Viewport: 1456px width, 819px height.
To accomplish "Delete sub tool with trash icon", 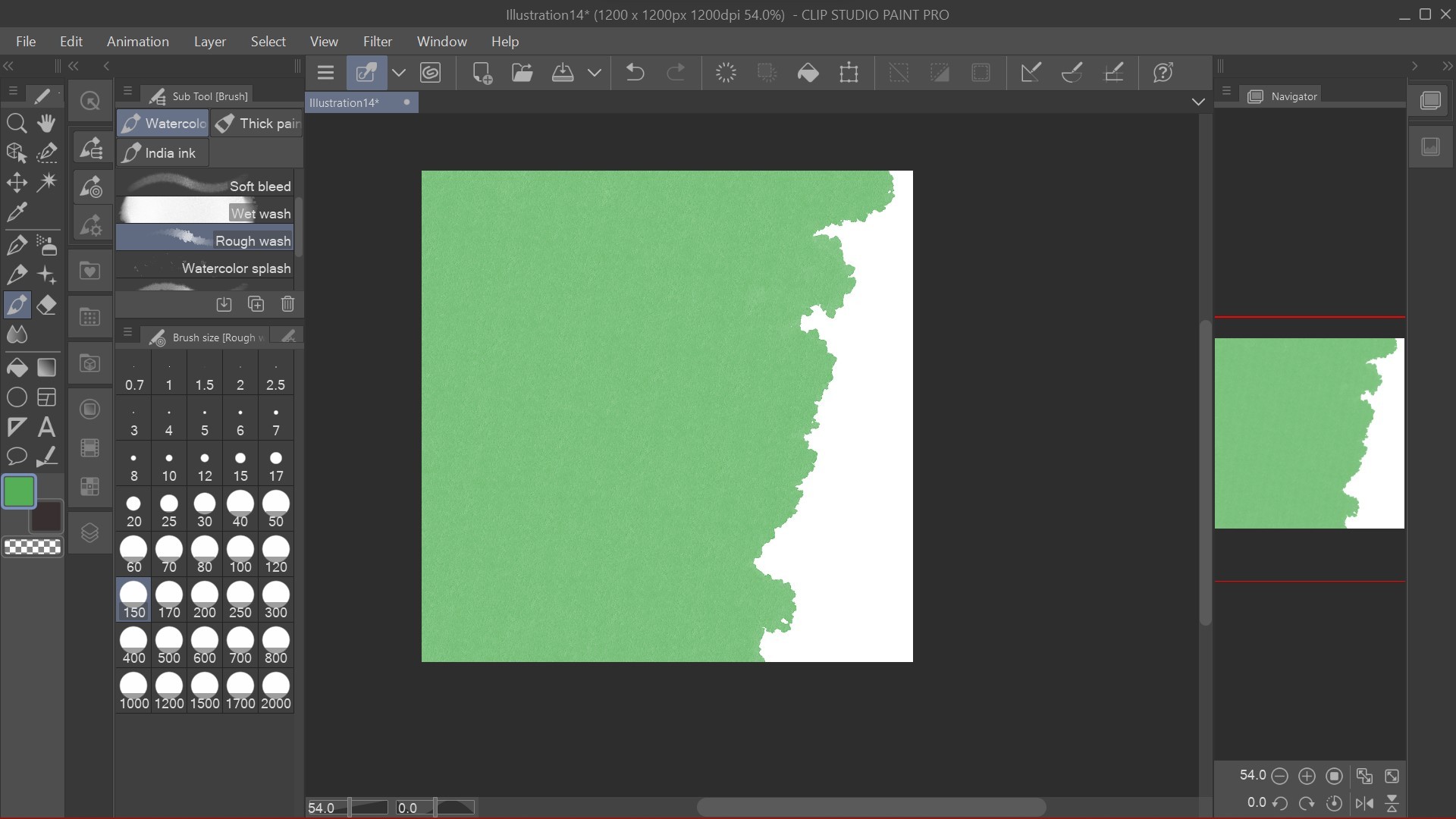I will click(287, 304).
